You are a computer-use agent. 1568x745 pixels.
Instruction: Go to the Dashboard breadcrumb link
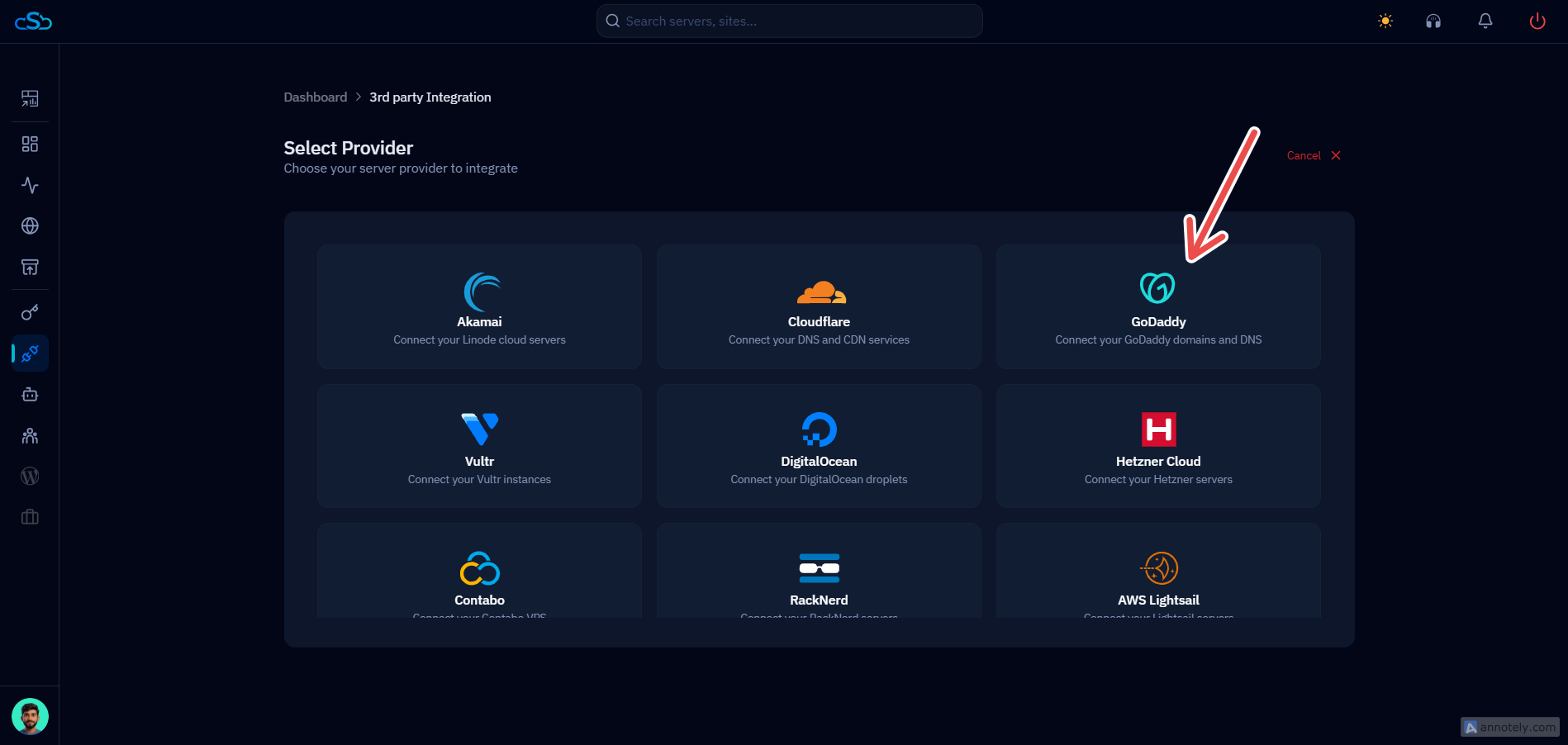pyautogui.click(x=316, y=97)
